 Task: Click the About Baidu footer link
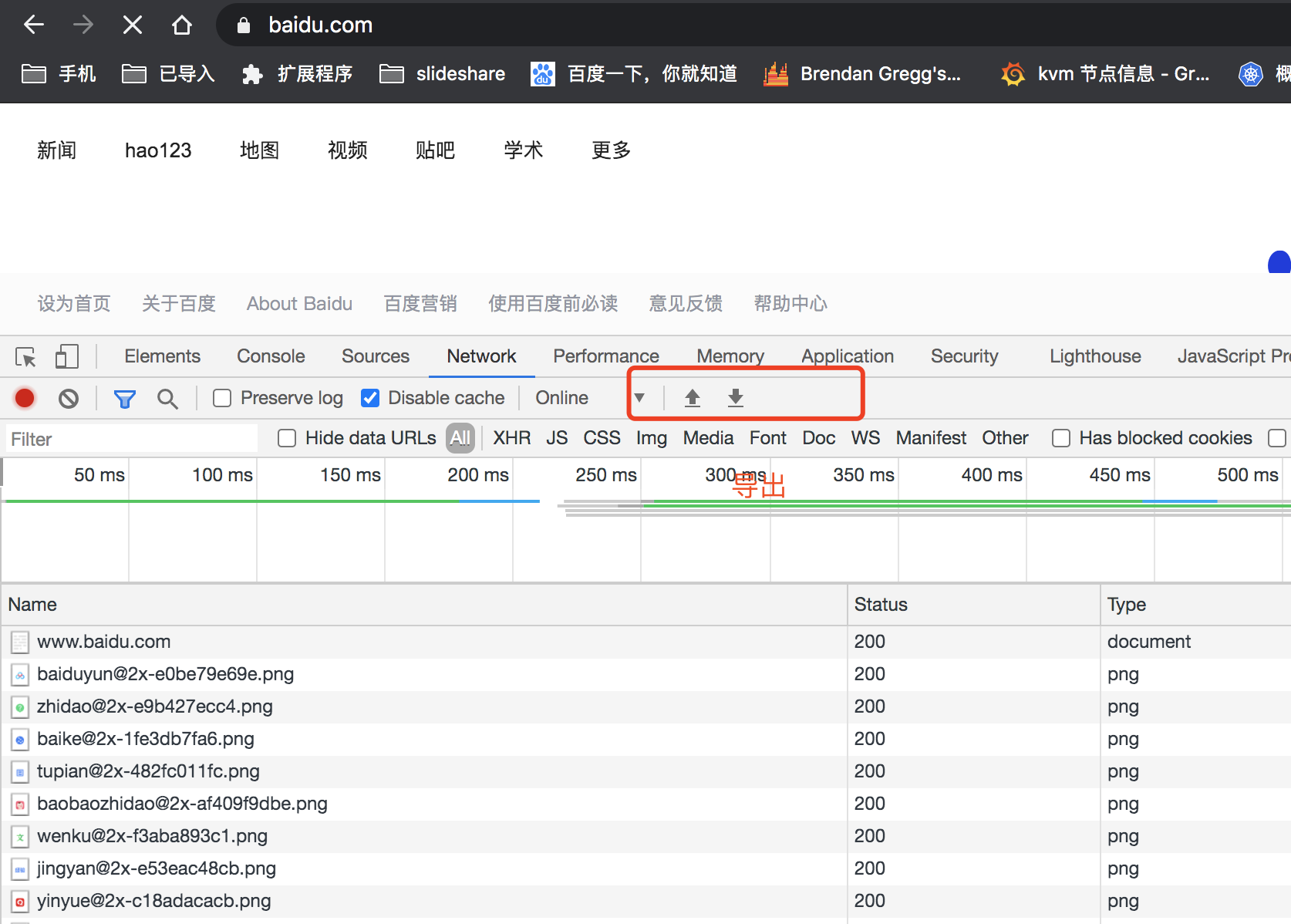click(299, 304)
